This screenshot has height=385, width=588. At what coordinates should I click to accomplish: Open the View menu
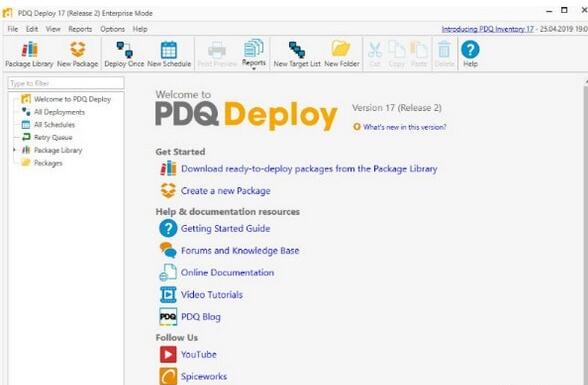pyautogui.click(x=53, y=29)
